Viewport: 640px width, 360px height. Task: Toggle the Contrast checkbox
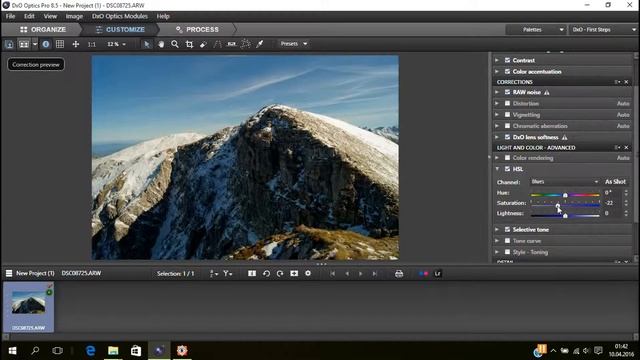click(507, 60)
